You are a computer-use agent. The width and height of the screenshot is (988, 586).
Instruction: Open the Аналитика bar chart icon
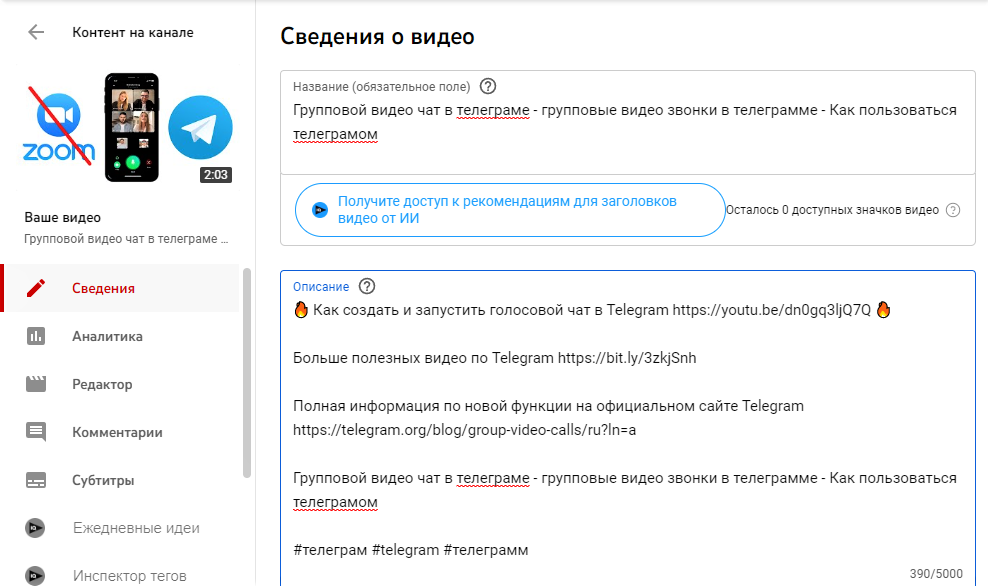(36, 336)
